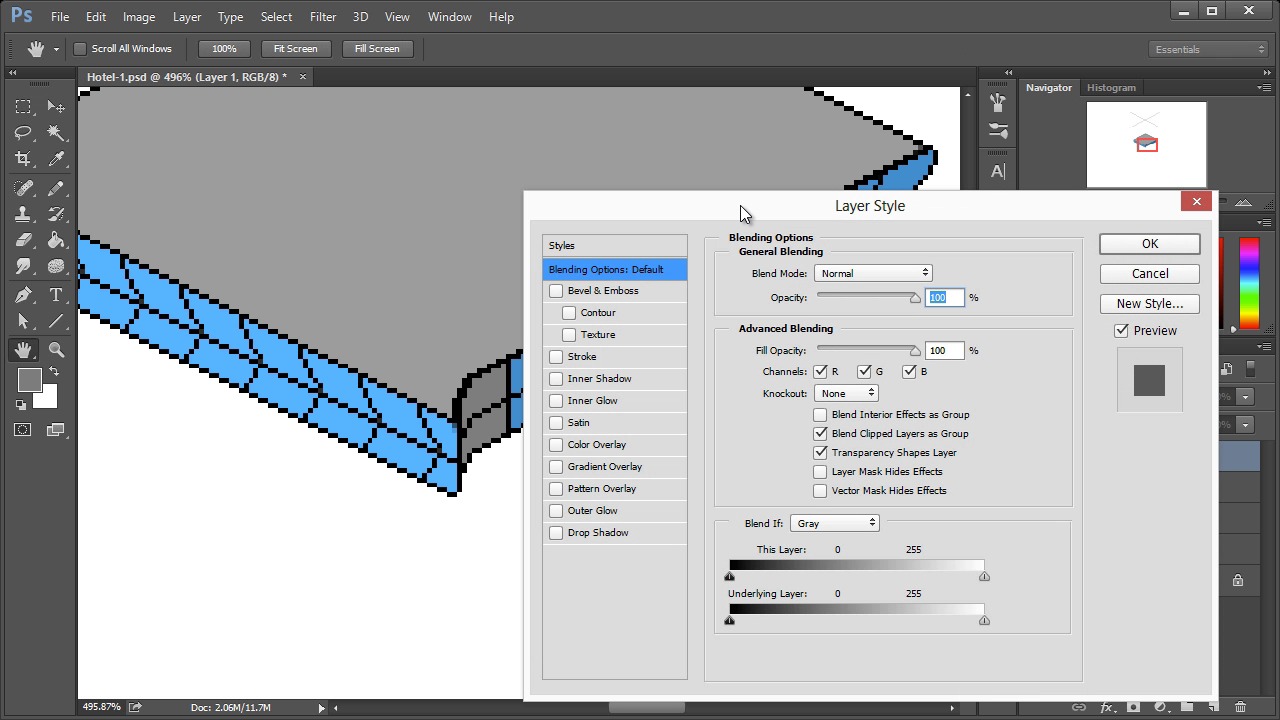
Task: Expand the Blend If dropdown
Action: click(x=834, y=524)
